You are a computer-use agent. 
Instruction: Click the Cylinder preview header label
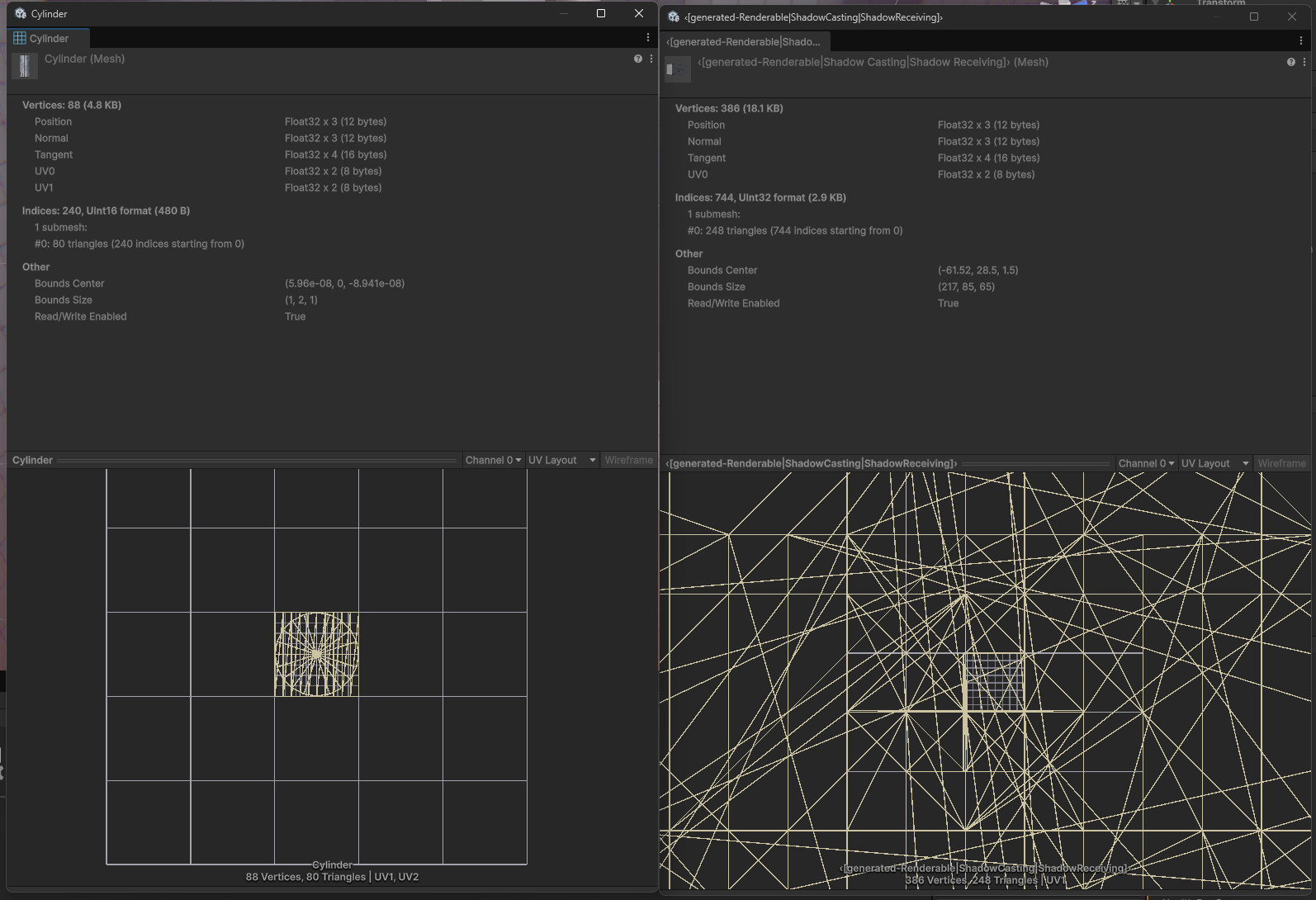click(x=32, y=460)
